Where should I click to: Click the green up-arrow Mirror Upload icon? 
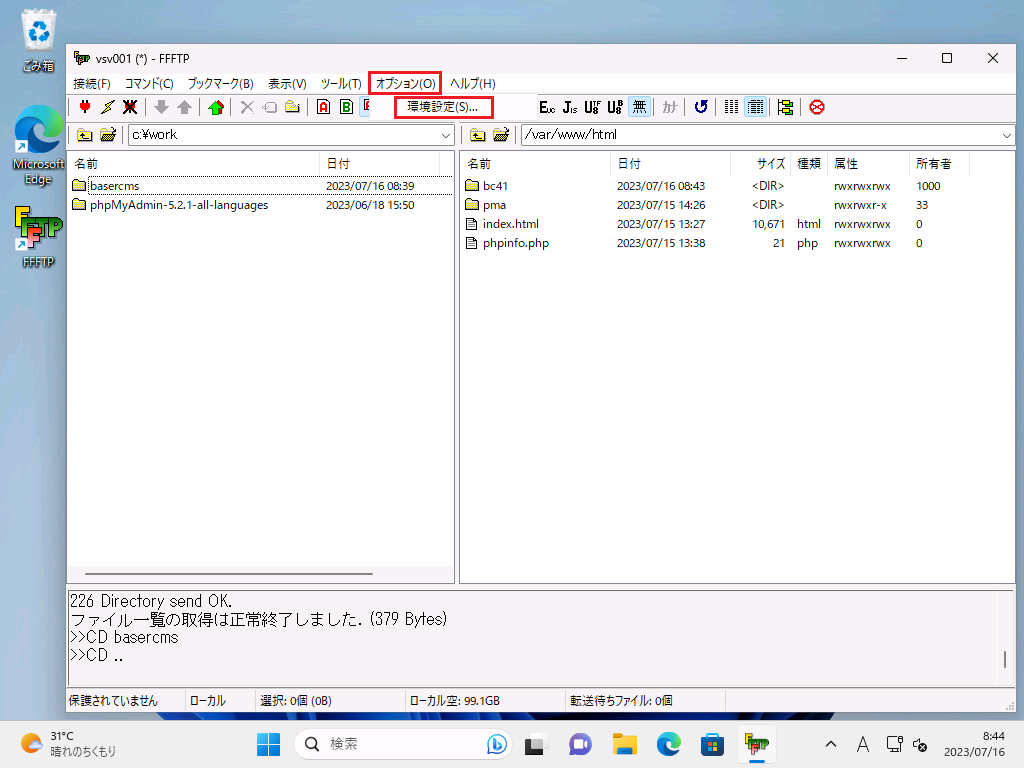[x=215, y=107]
